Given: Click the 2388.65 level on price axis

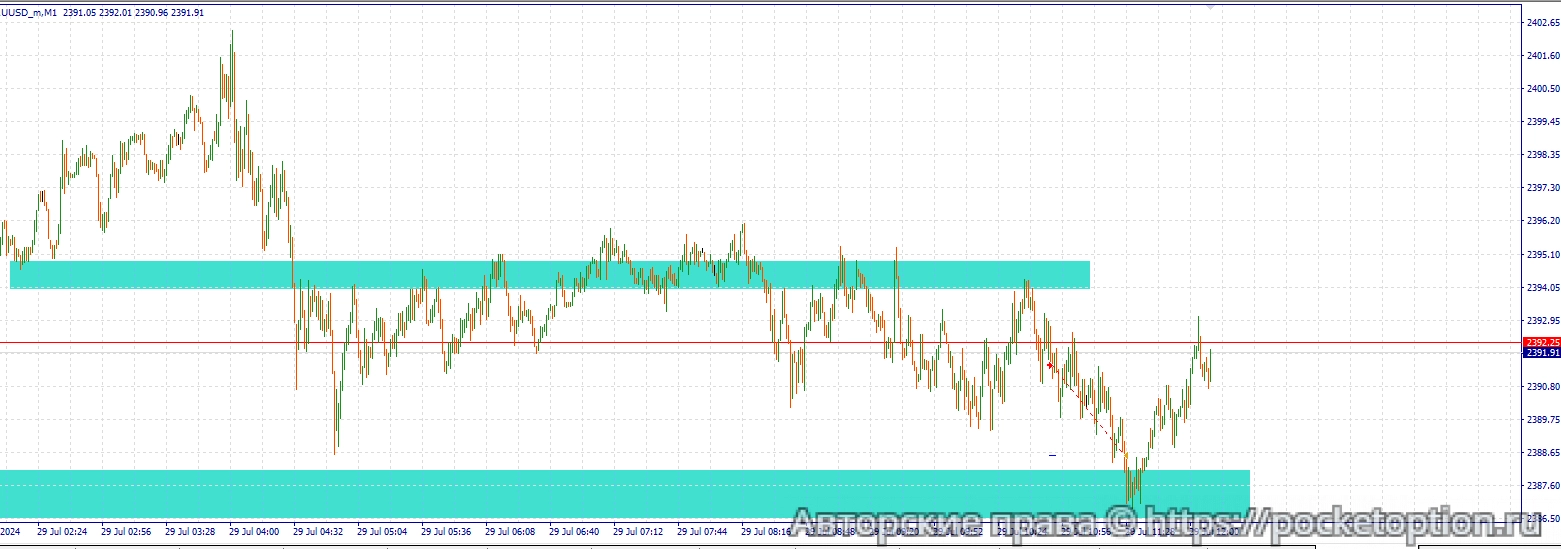Looking at the screenshot, I should [1540, 452].
